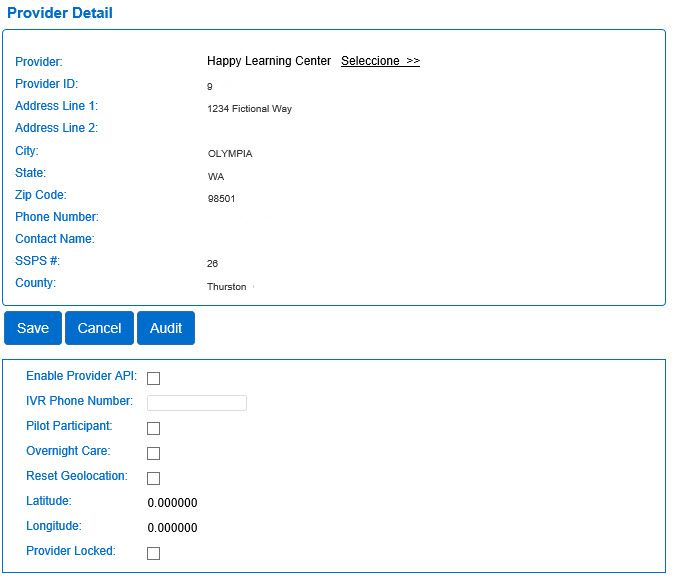Select the Happy Learning Center provider name
674x576 pixels.
coord(269,61)
